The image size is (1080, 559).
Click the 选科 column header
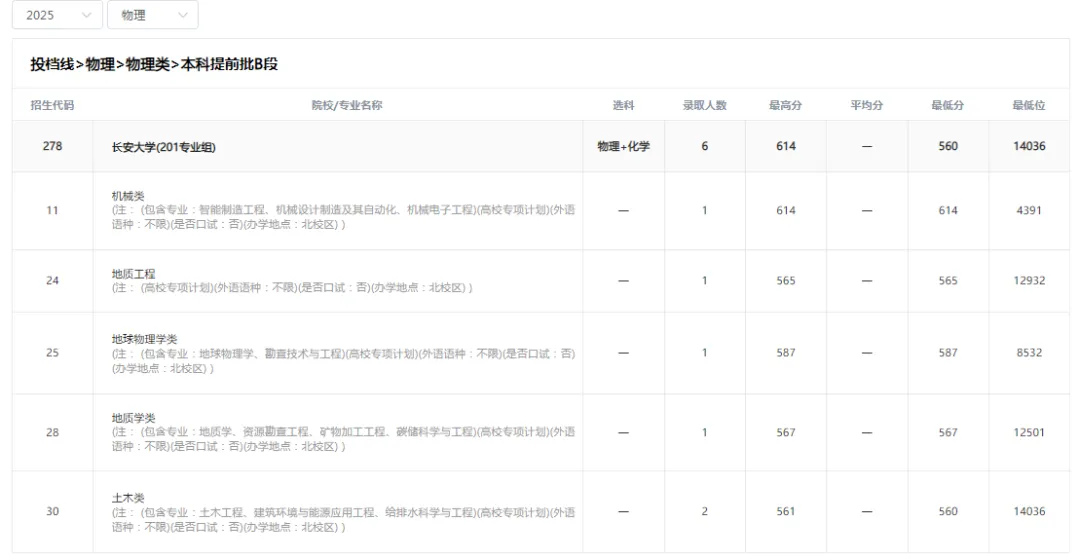click(x=623, y=105)
